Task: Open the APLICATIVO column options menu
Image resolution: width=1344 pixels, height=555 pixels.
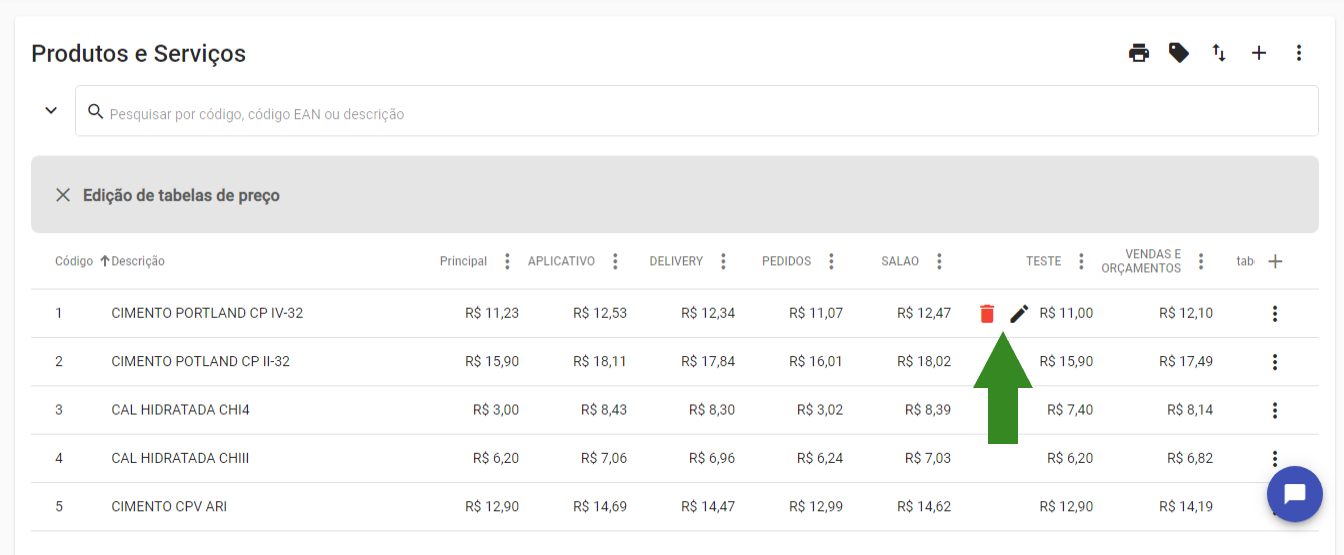Action: pyautogui.click(x=615, y=262)
